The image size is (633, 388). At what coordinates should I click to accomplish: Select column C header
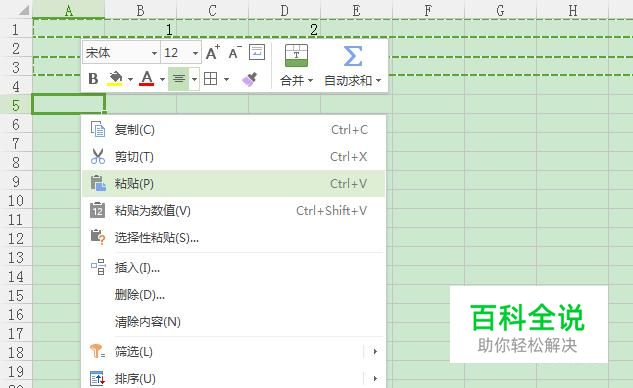[212, 10]
